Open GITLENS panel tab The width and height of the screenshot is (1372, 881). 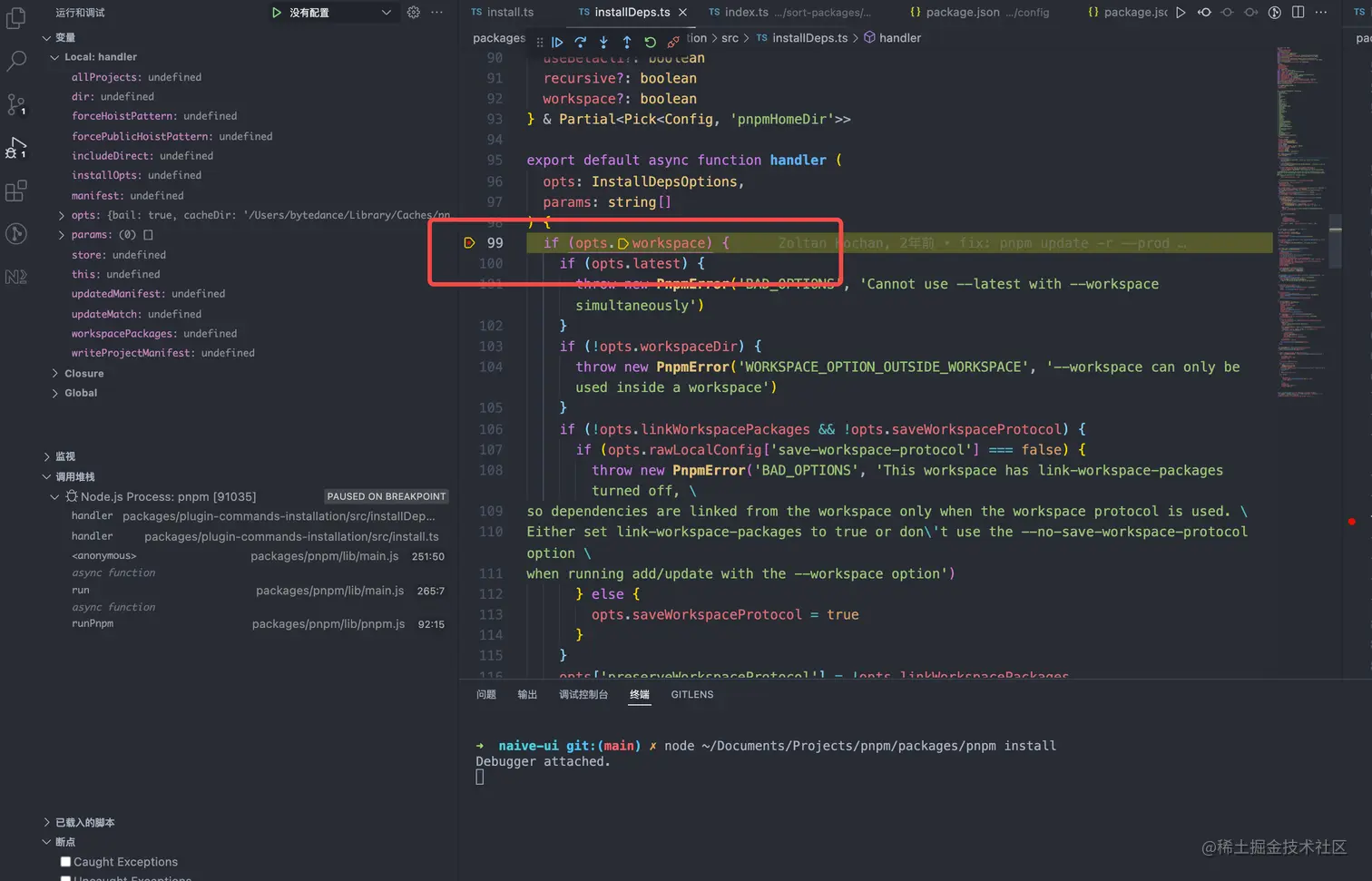(692, 695)
